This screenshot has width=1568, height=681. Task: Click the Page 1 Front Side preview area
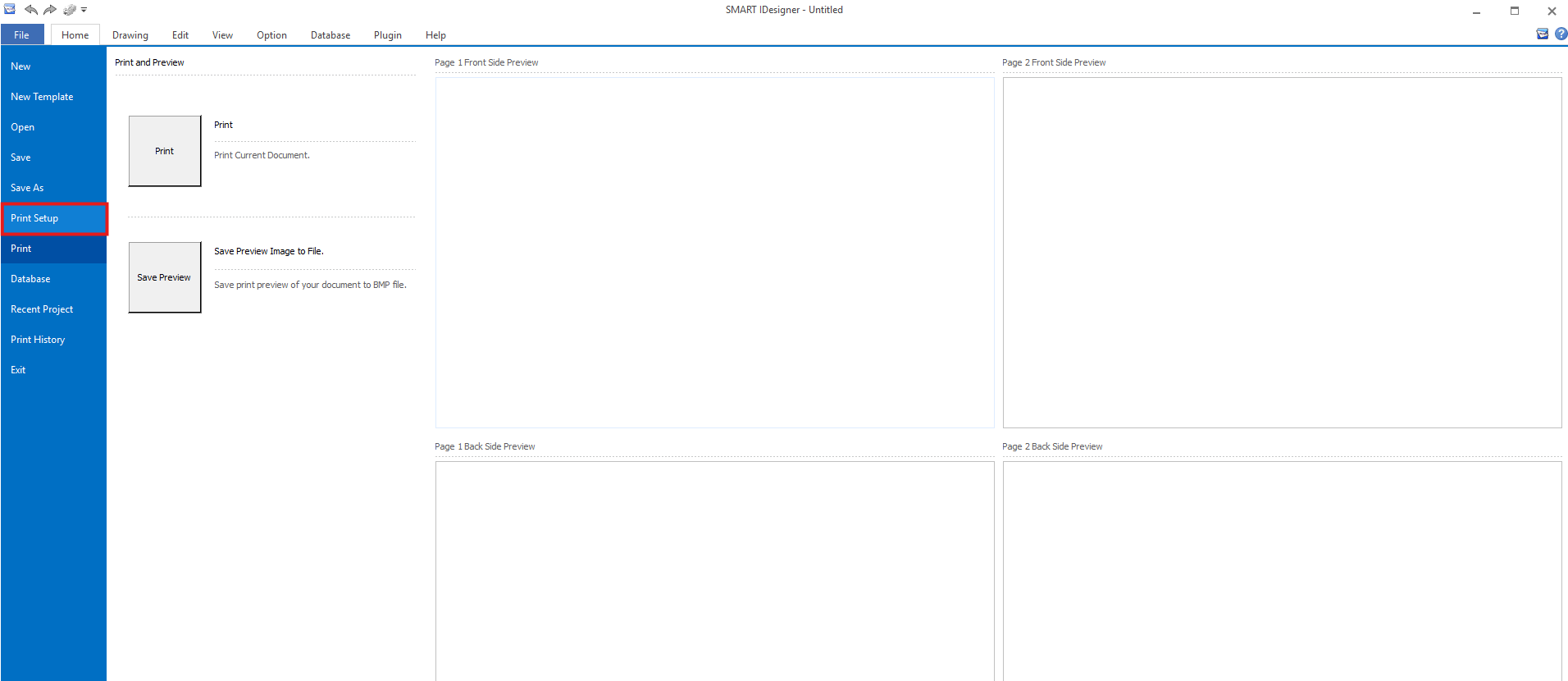[x=714, y=253]
